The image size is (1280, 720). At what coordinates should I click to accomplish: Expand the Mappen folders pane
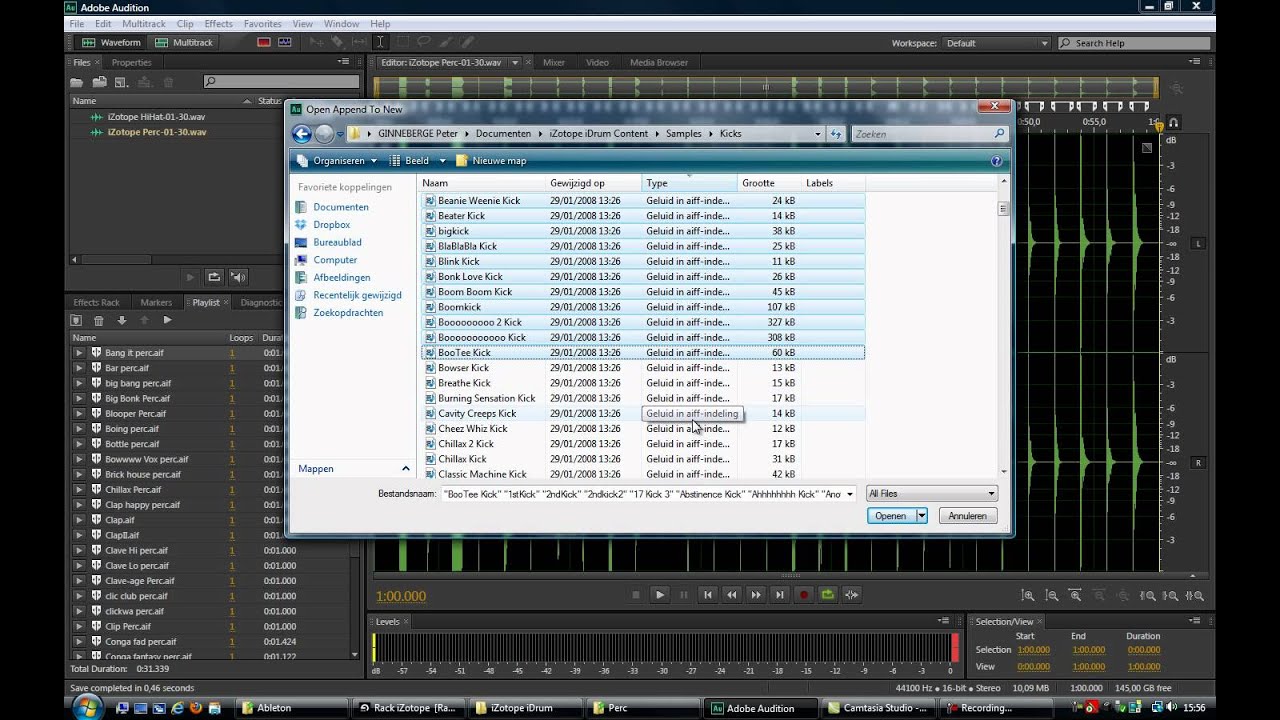(x=406, y=468)
